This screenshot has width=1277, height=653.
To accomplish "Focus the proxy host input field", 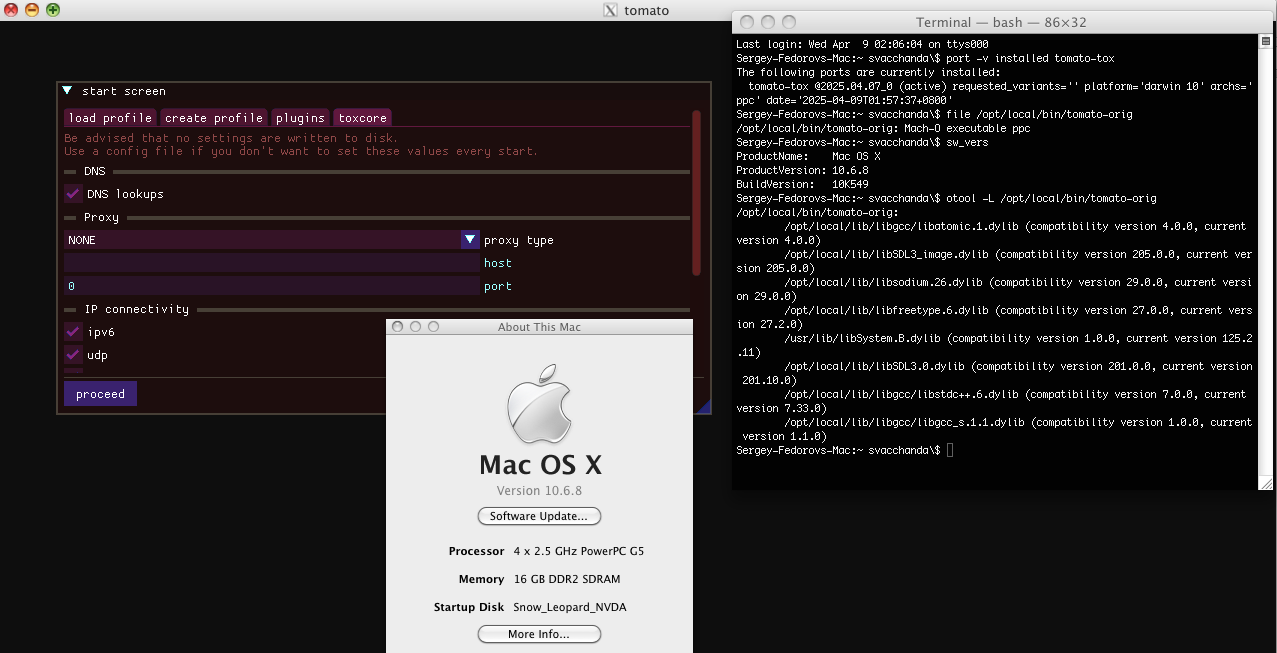I will coord(271,263).
